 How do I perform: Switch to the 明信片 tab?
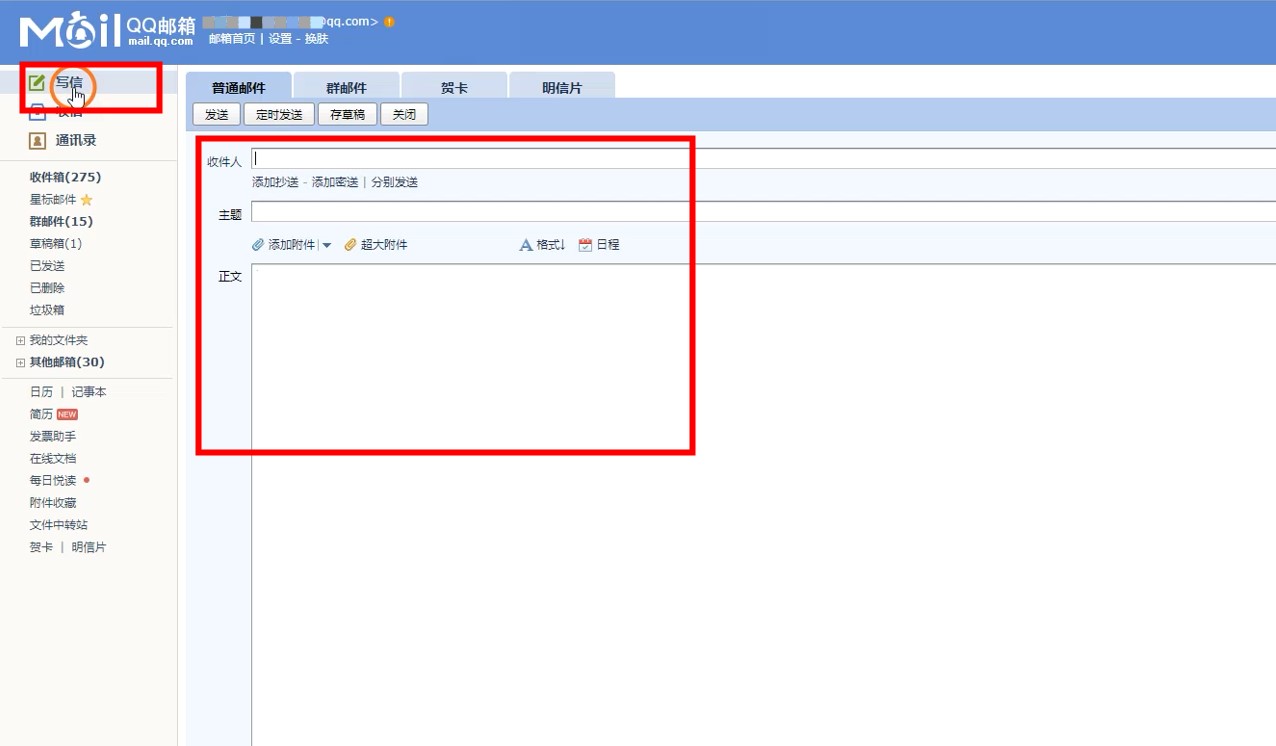(x=562, y=88)
